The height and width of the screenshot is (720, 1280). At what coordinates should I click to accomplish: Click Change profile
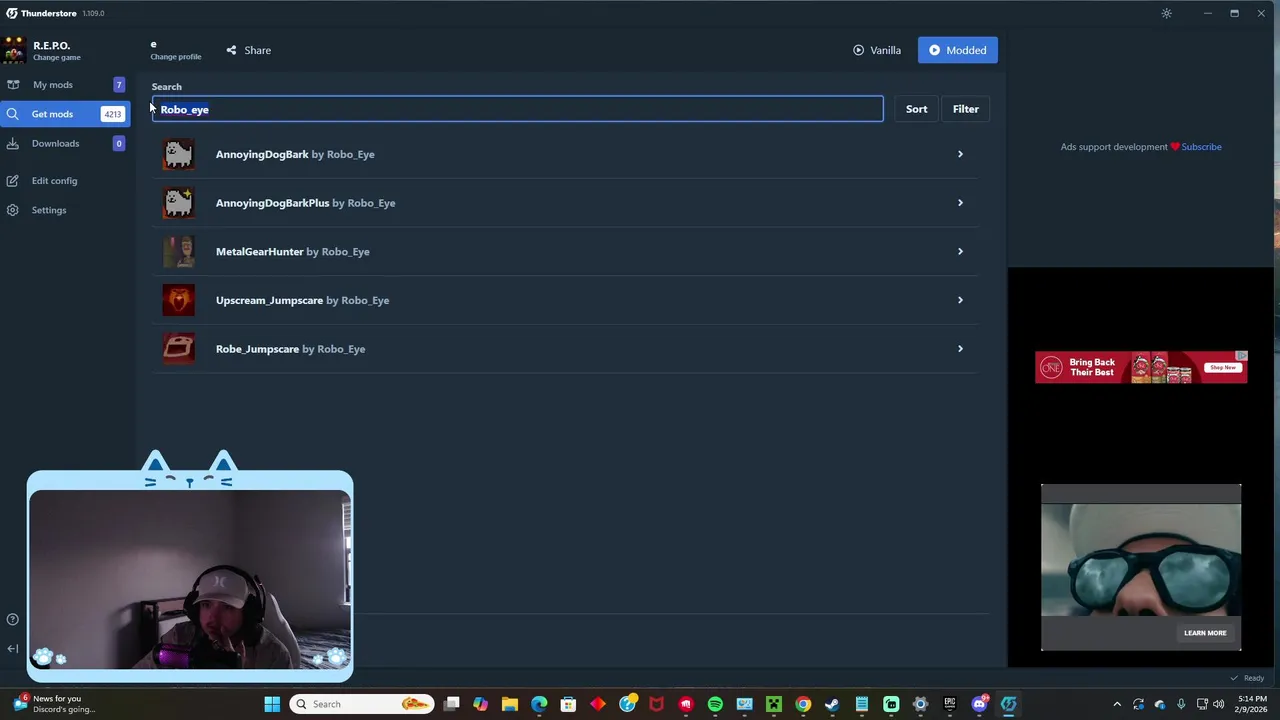[176, 57]
